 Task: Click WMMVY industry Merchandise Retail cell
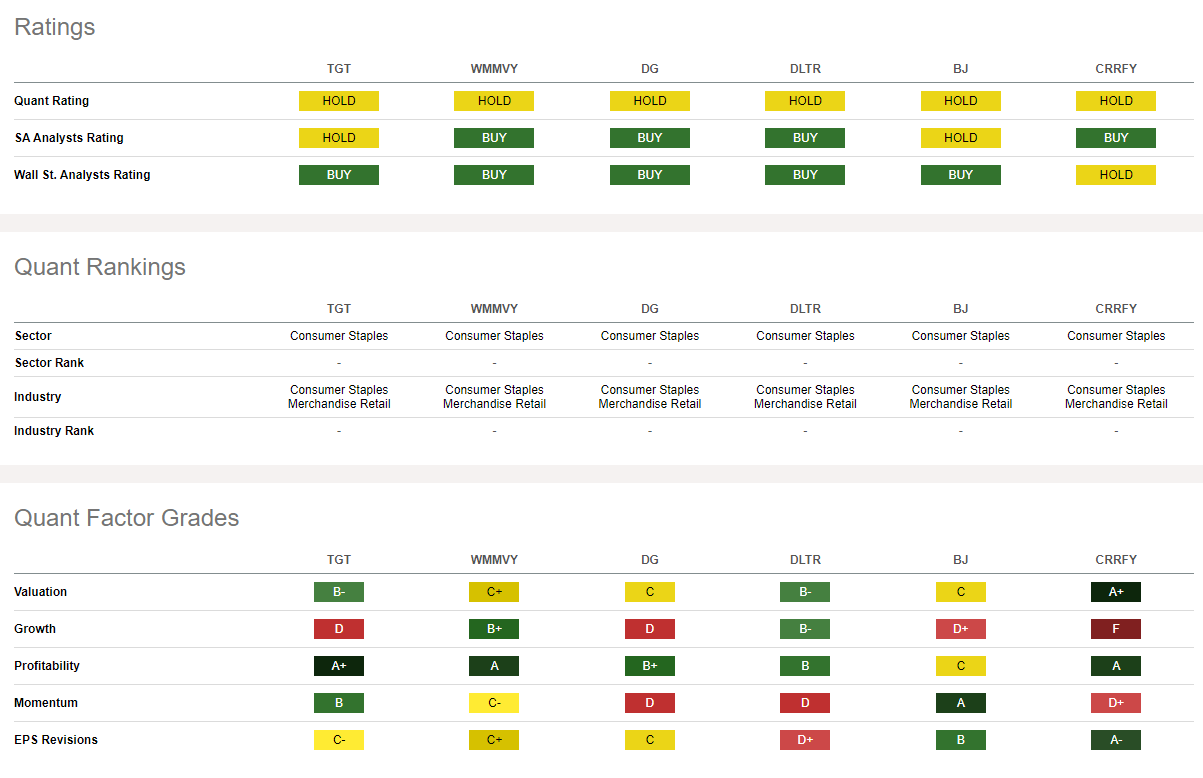[494, 397]
